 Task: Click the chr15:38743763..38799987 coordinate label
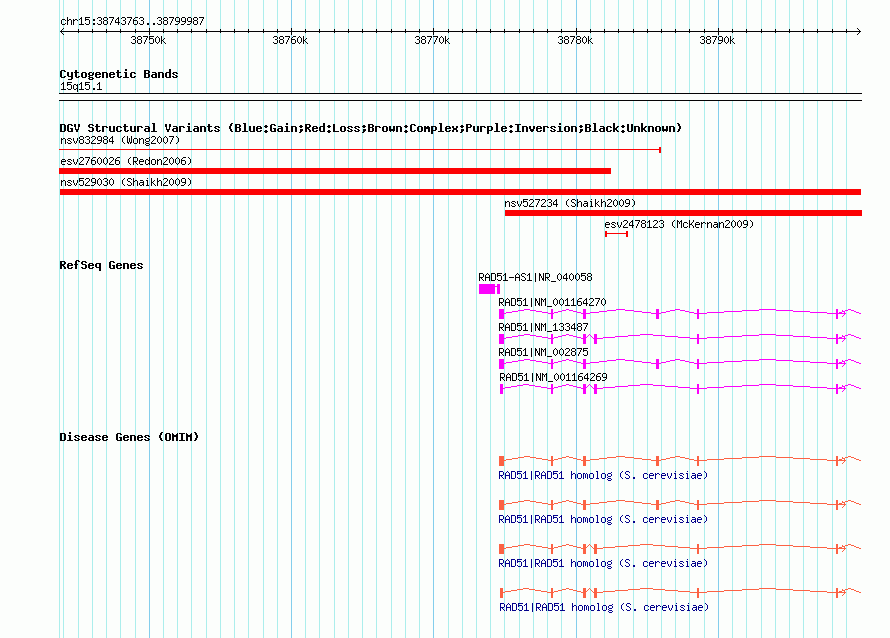[x=132, y=21]
